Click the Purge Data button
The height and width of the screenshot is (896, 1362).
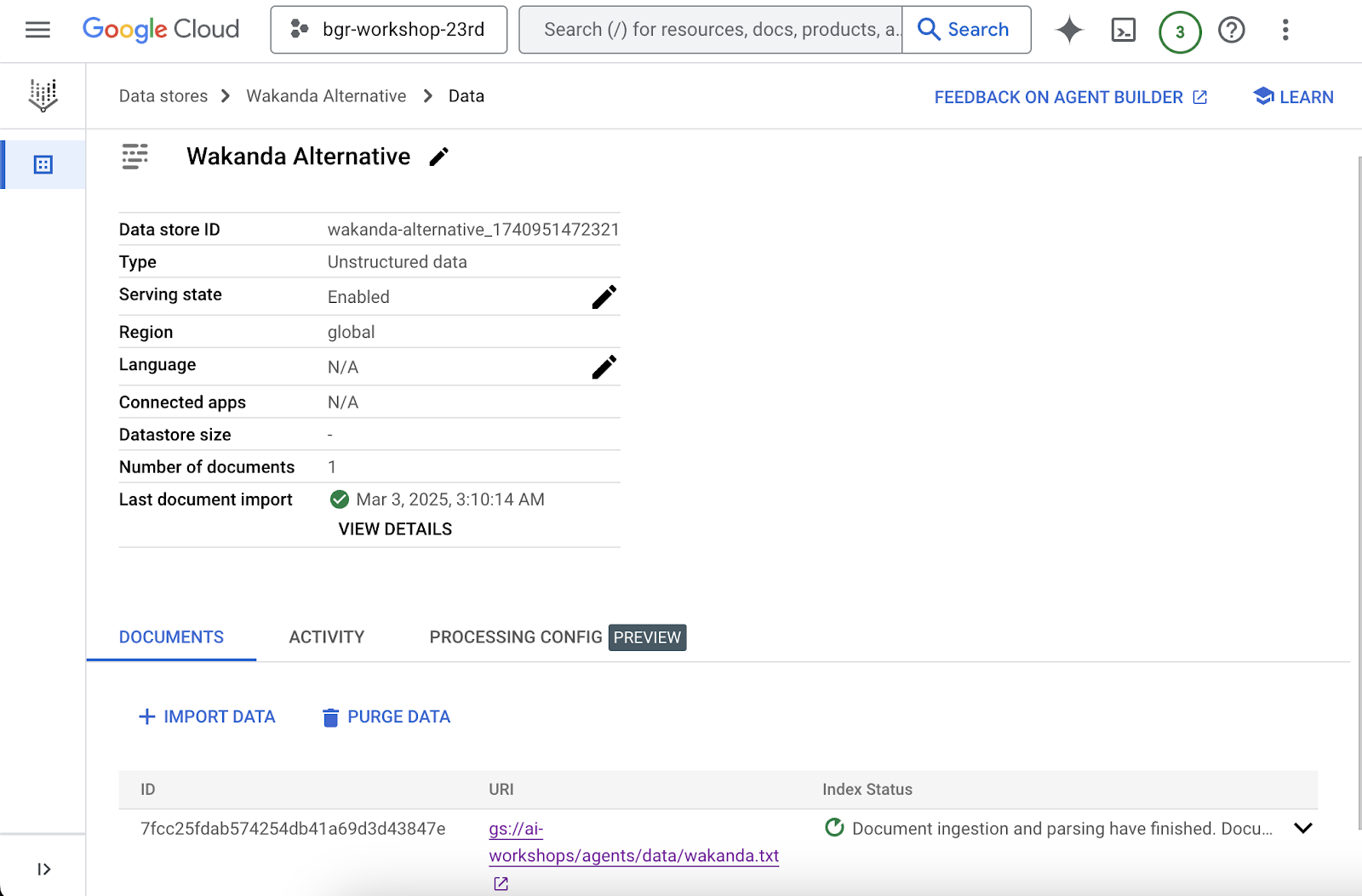386,716
